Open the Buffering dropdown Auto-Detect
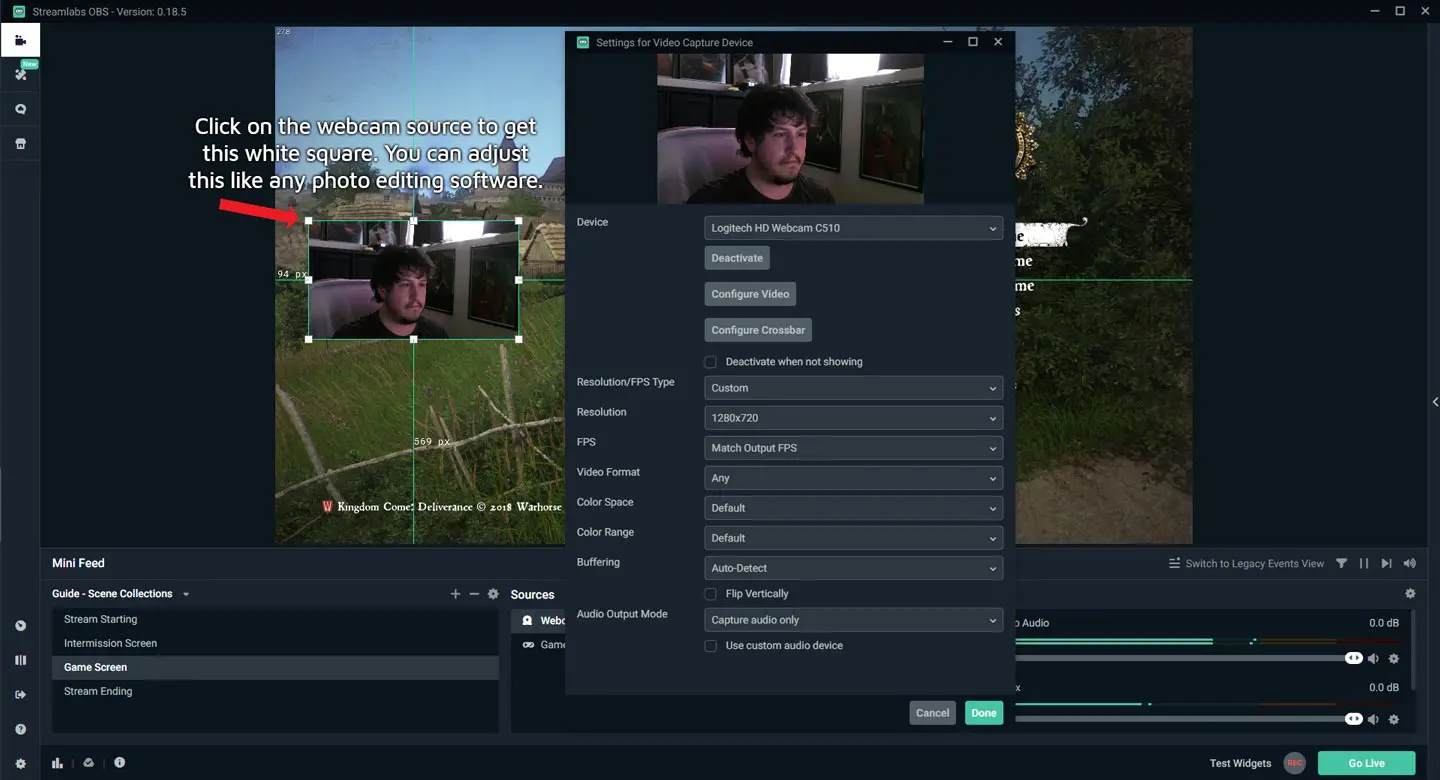The image size is (1440, 780). pos(854,568)
